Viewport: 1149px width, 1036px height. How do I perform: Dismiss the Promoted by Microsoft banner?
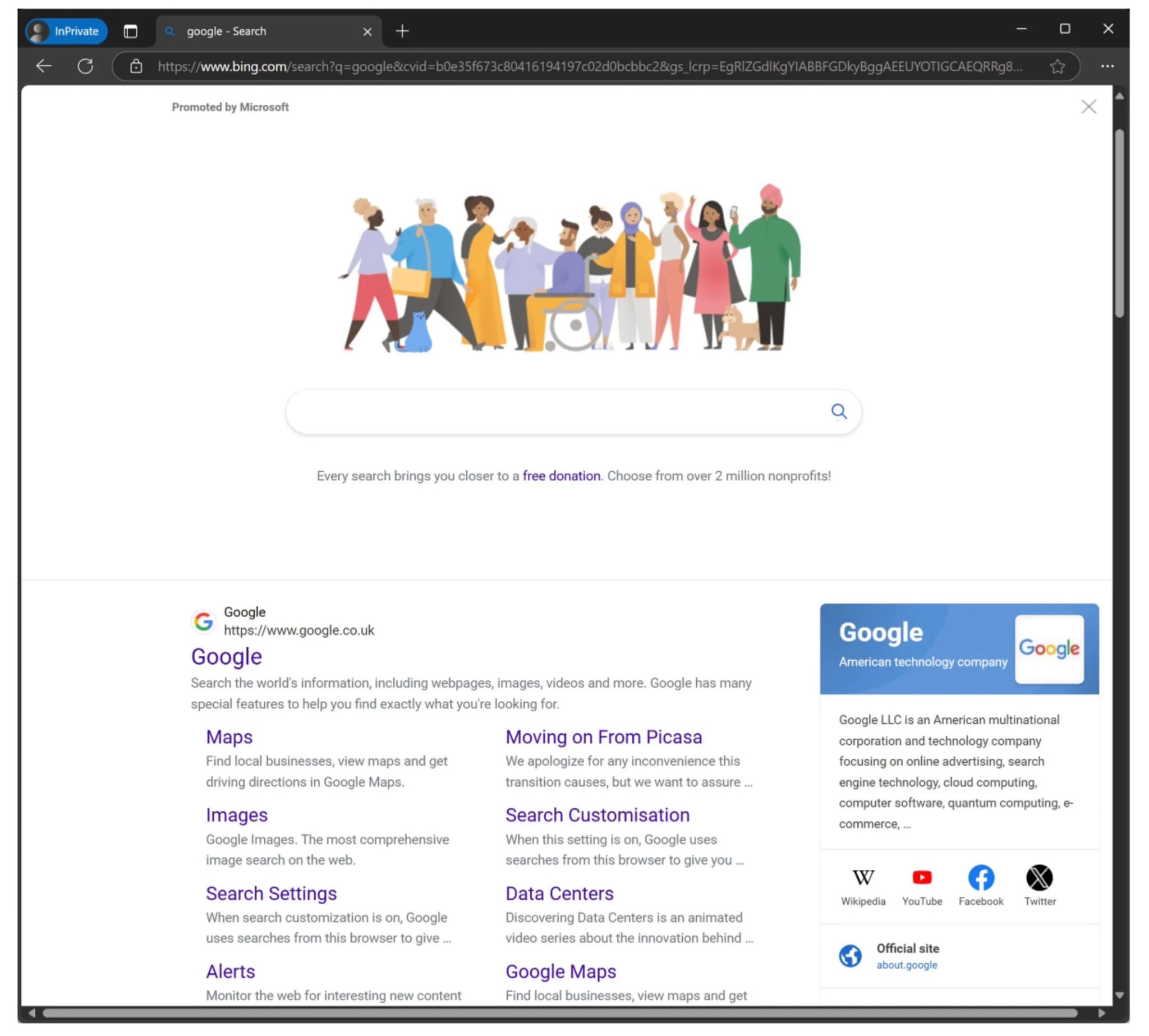pos(1088,107)
